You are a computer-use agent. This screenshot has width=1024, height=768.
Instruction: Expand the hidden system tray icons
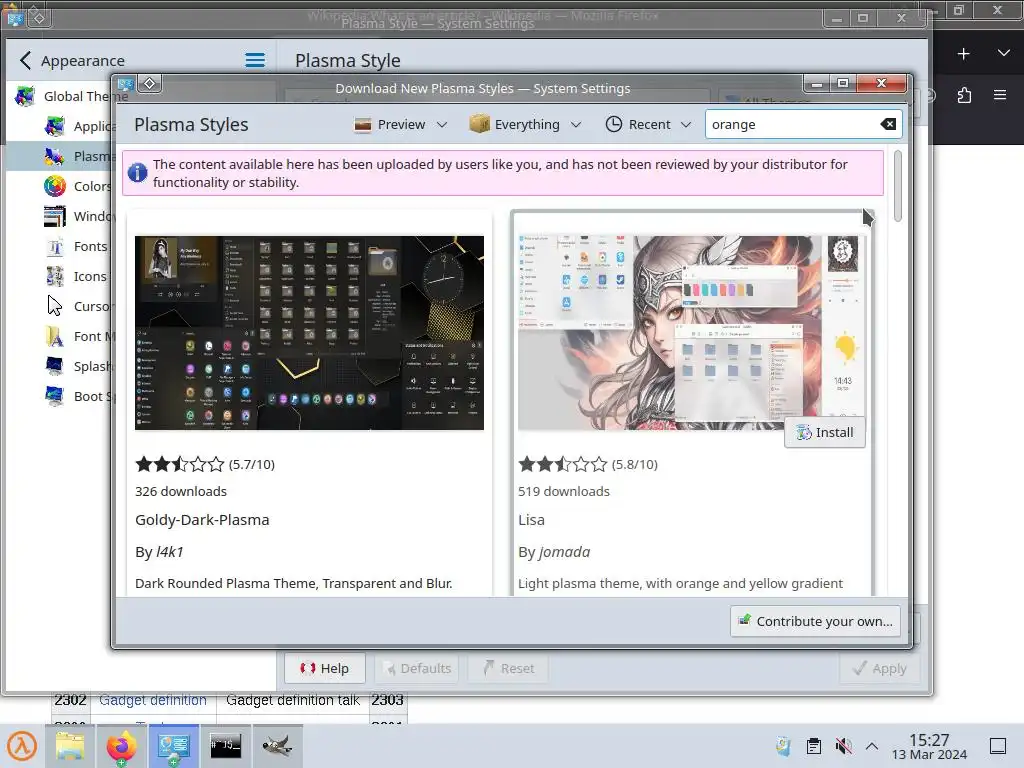[x=872, y=746]
